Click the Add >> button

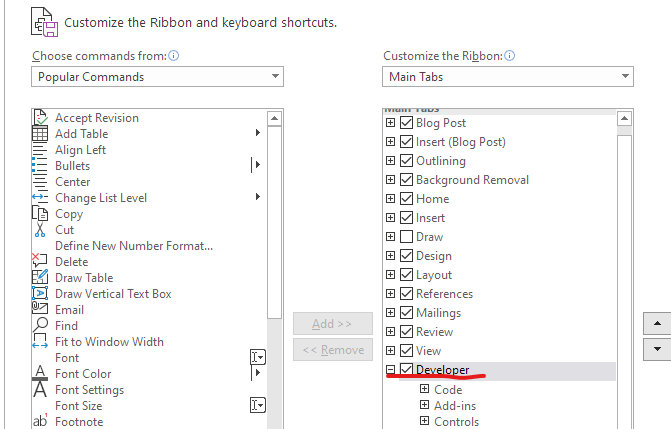coord(332,324)
